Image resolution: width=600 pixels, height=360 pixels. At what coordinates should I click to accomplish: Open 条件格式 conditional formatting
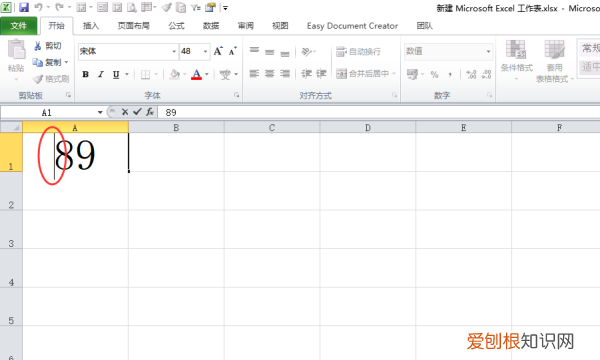tap(517, 60)
